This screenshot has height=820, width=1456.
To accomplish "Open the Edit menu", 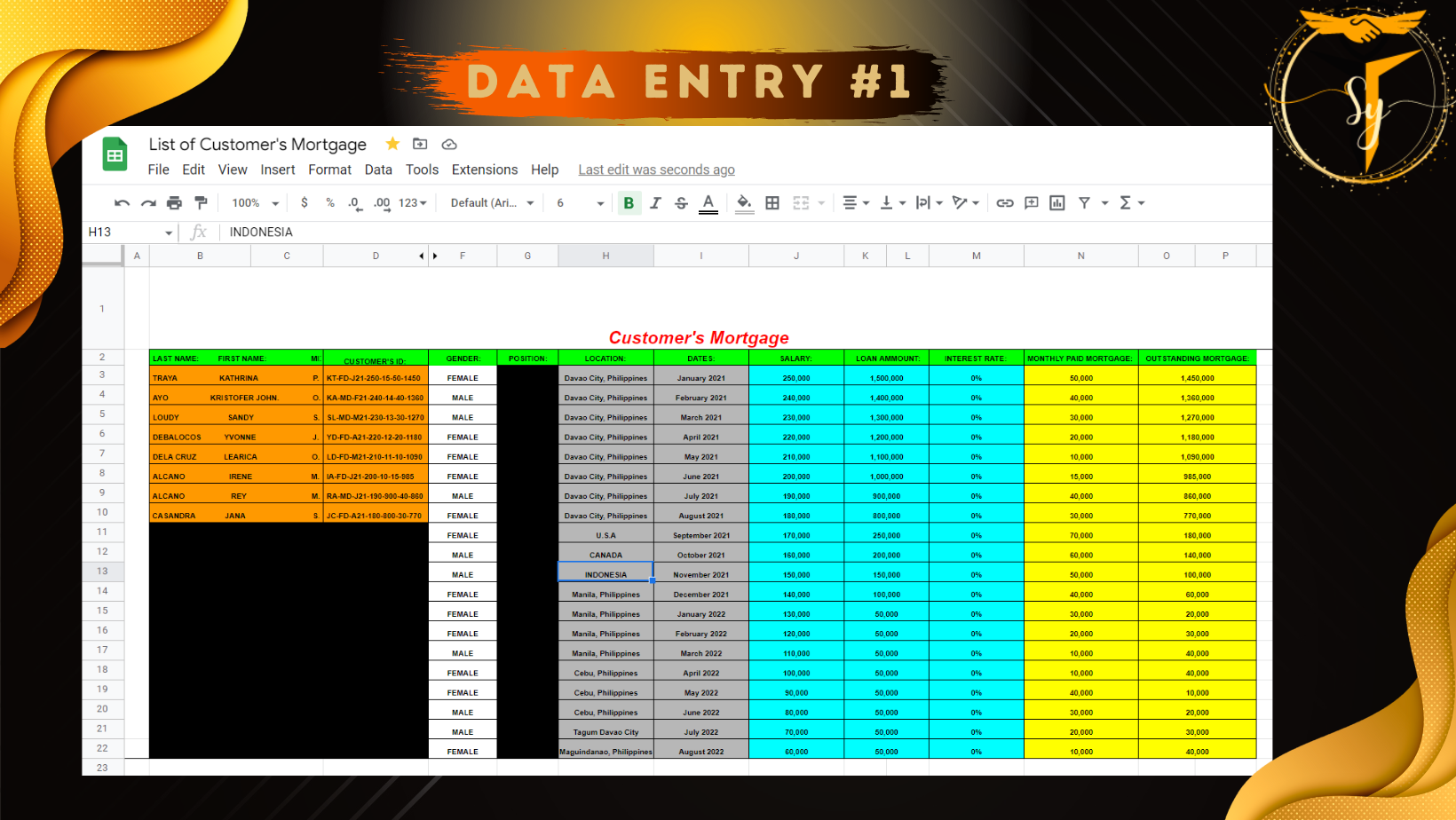I will [194, 170].
